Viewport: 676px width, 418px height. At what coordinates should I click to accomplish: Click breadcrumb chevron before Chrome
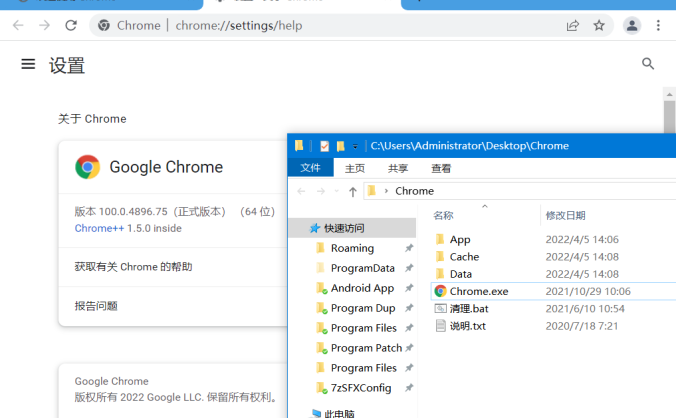386,191
